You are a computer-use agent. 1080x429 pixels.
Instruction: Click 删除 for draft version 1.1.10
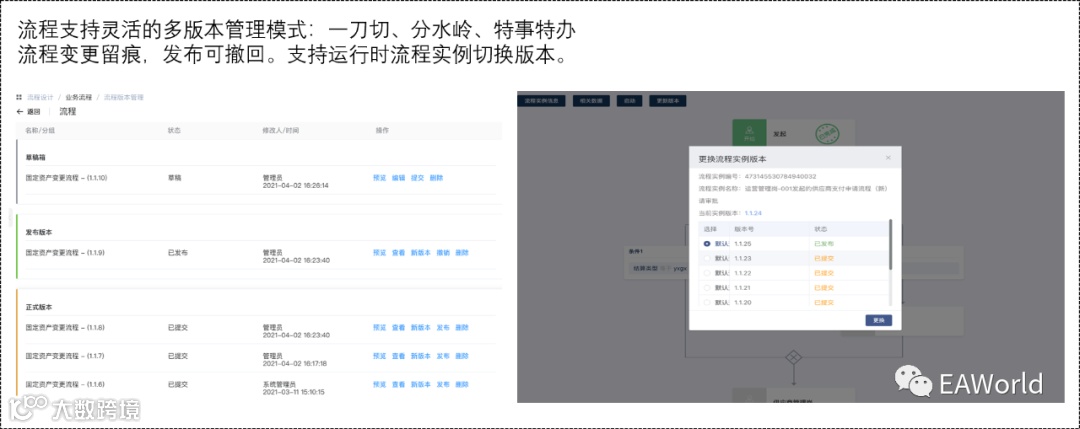tap(436, 178)
